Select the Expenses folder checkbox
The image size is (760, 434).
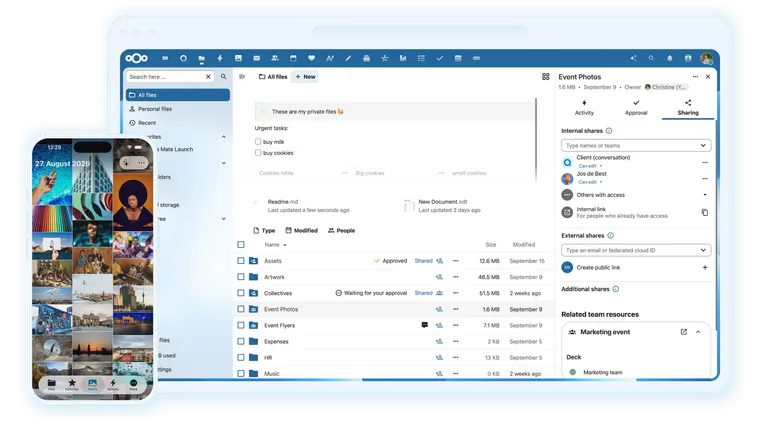tap(241, 341)
